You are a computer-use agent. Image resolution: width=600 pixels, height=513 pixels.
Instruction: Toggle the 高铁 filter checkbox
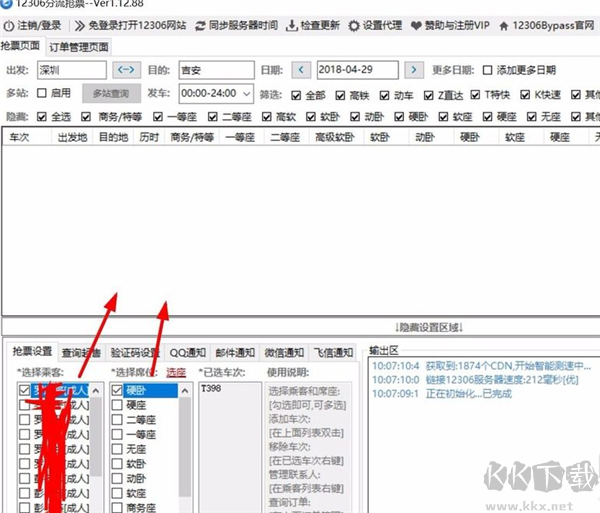[x=340, y=95]
